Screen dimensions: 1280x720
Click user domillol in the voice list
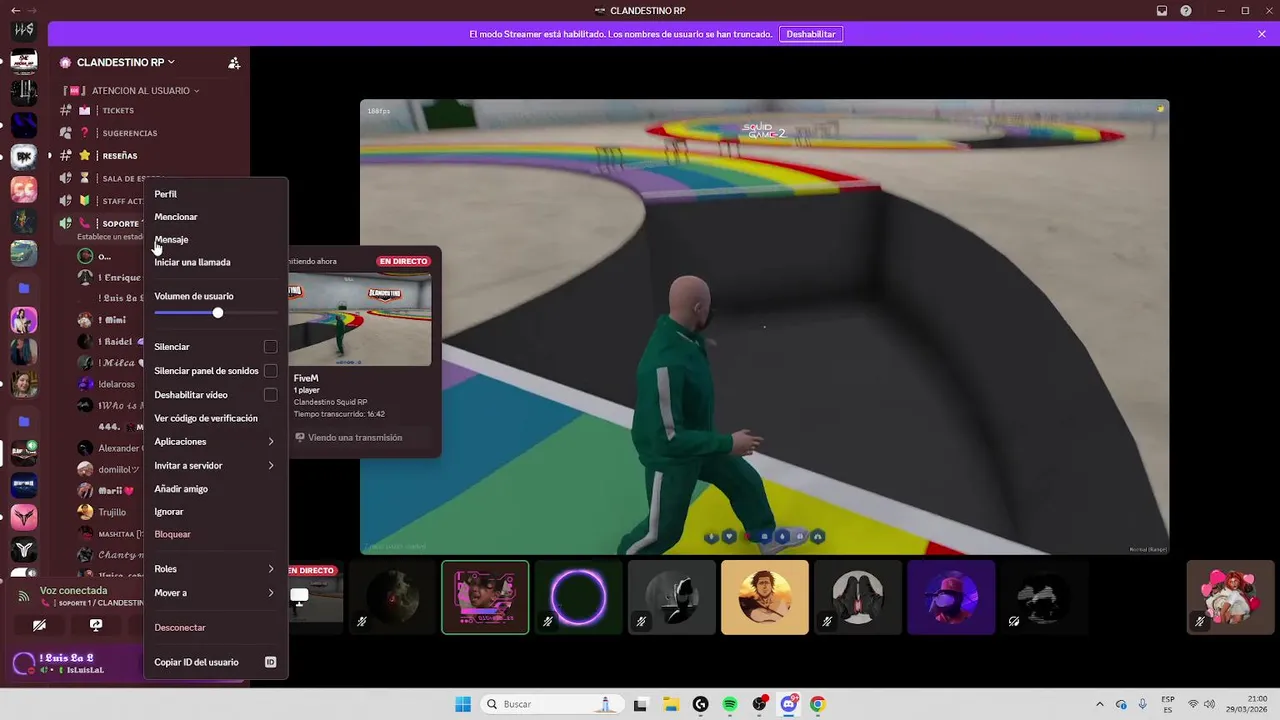coord(110,469)
